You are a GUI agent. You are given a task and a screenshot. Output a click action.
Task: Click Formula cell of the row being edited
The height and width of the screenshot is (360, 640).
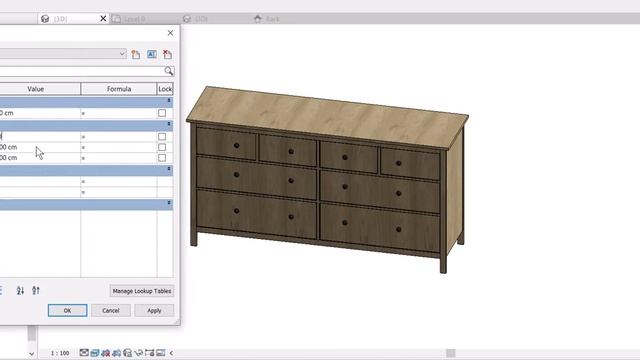click(119, 137)
